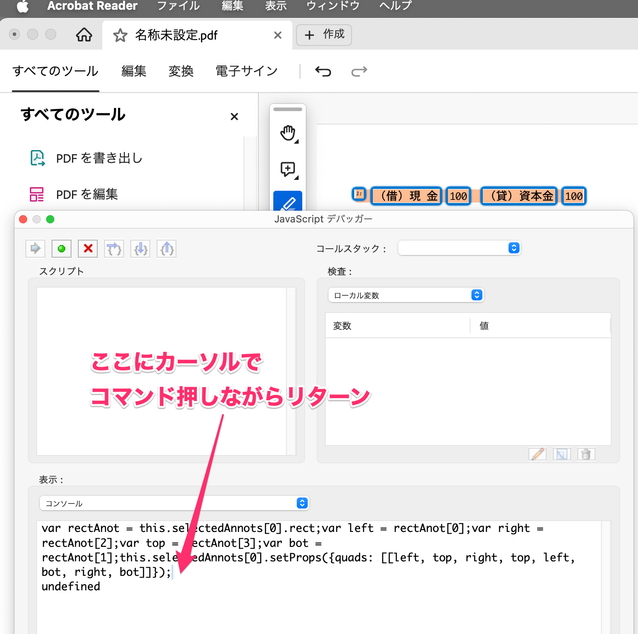Click the toolbar drag handle above Hand tool
The width and height of the screenshot is (638, 634).
point(288,109)
